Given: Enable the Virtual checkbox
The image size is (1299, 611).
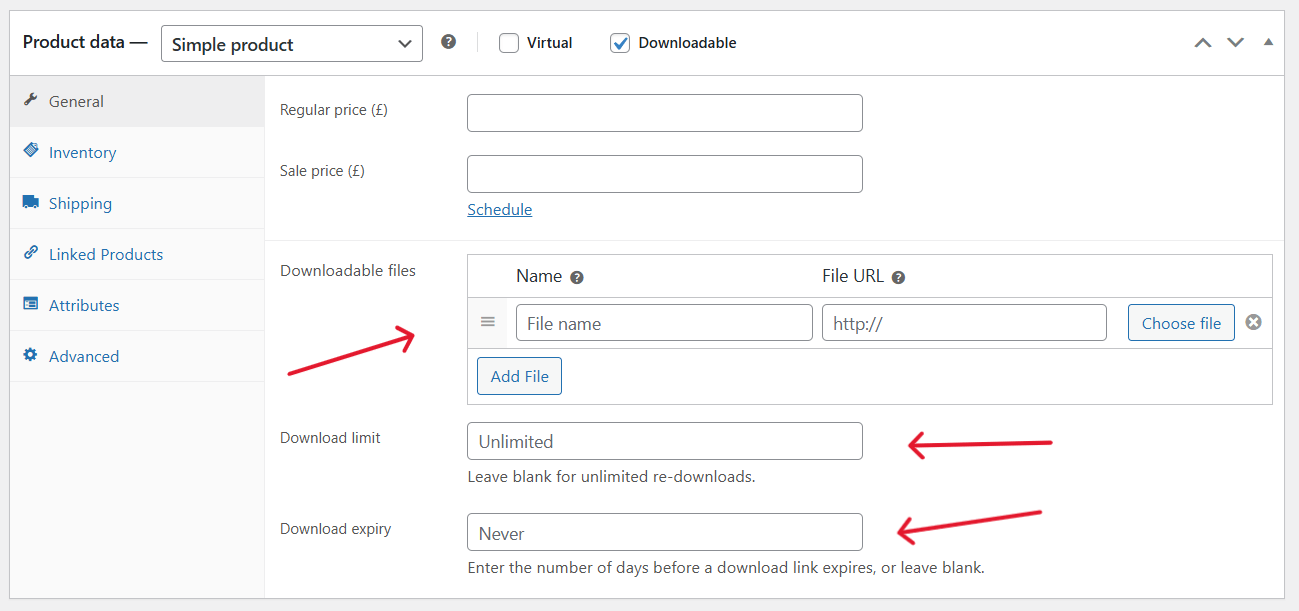Looking at the screenshot, I should [x=510, y=42].
